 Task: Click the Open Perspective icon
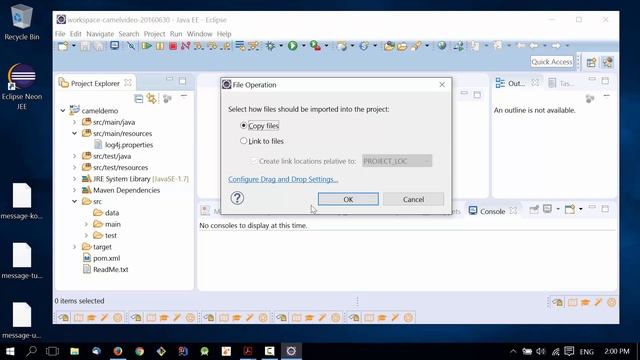coord(591,62)
